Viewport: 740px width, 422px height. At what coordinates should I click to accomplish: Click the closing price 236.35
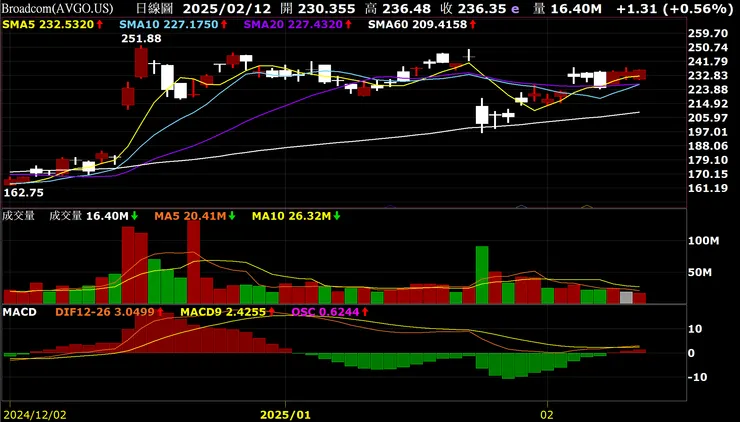click(482, 8)
